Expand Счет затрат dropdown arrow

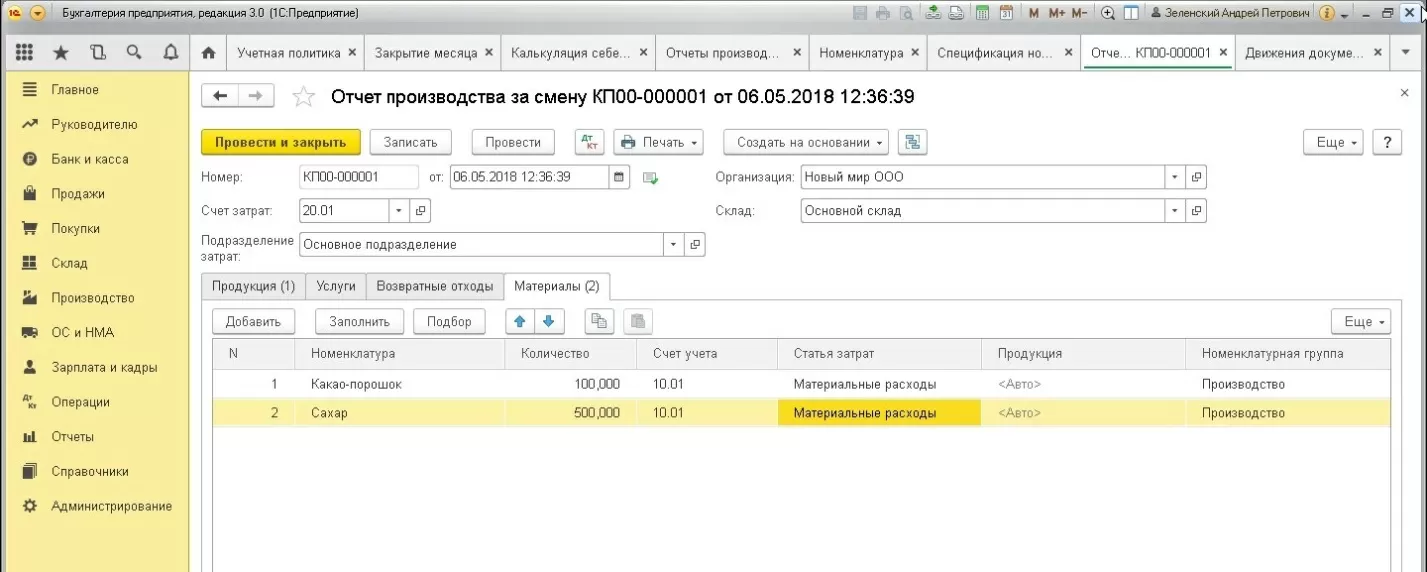pyautogui.click(x=399, y=211)
